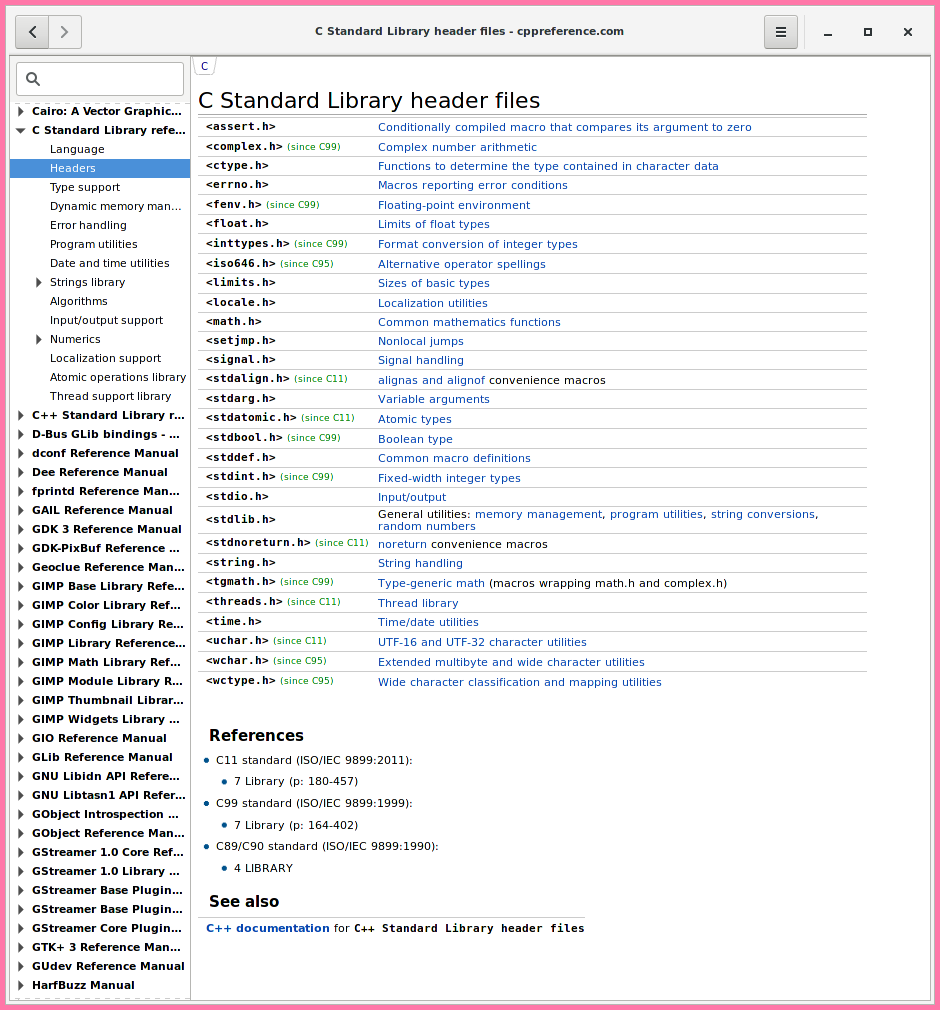The height and width of the screenshot is (1010, 940).
Task: Select the C breadcrumb tab
Action: pos(205,67)
